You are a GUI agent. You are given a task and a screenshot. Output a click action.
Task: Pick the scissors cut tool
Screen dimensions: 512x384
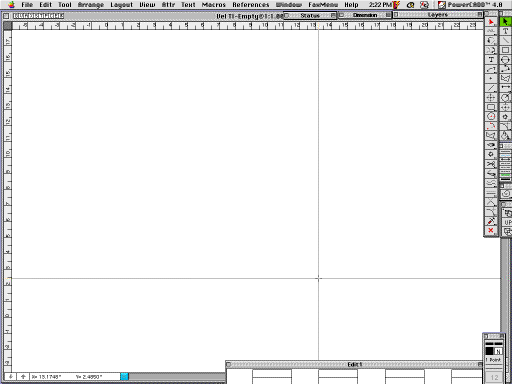coord(491,164)
